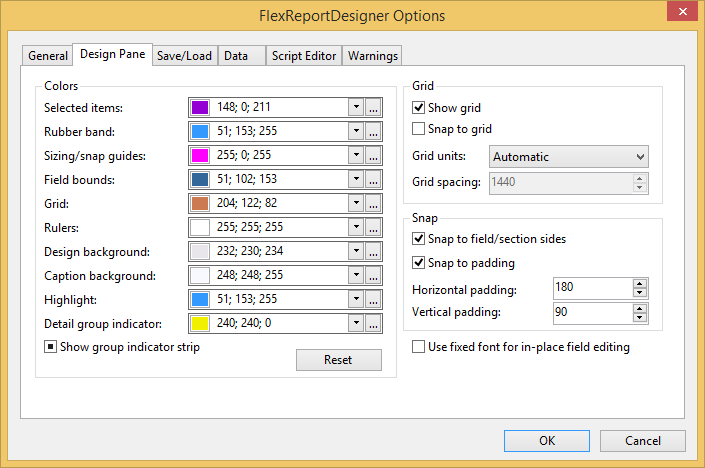Enable Snap to grid checkbox
The width and height of the screenshot is (705, 468).
pyautogui.click(x=419, y=129)
